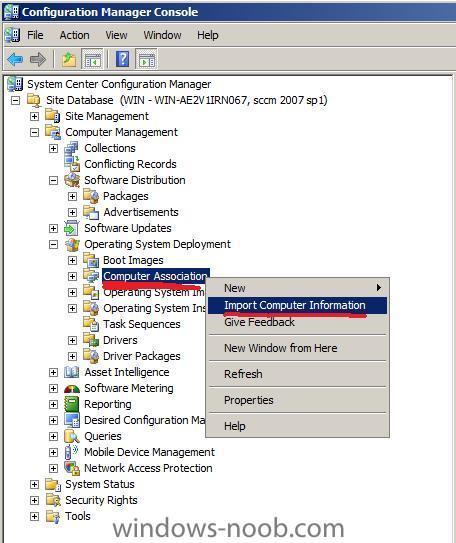
Task: Click the Advertisements node icon
Action: coord(91,212)
